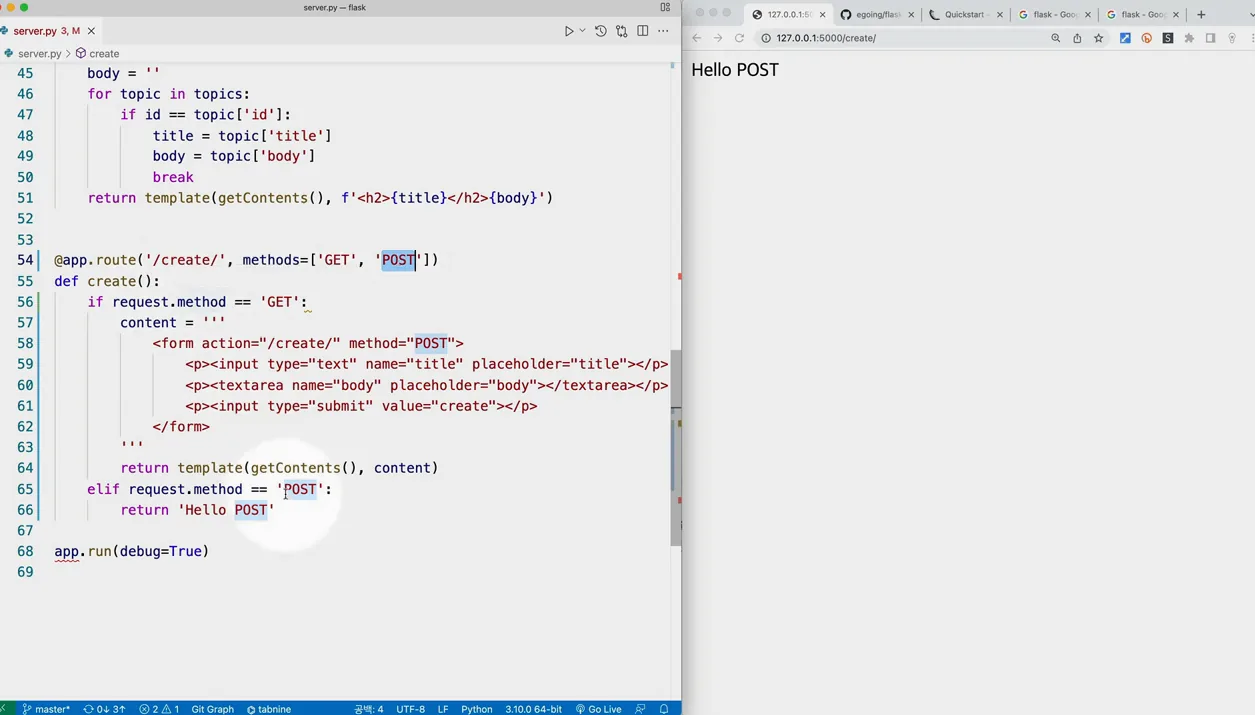
Task: Click the lightbulb icon in browser toolbar
Action: click(1232, 38)
